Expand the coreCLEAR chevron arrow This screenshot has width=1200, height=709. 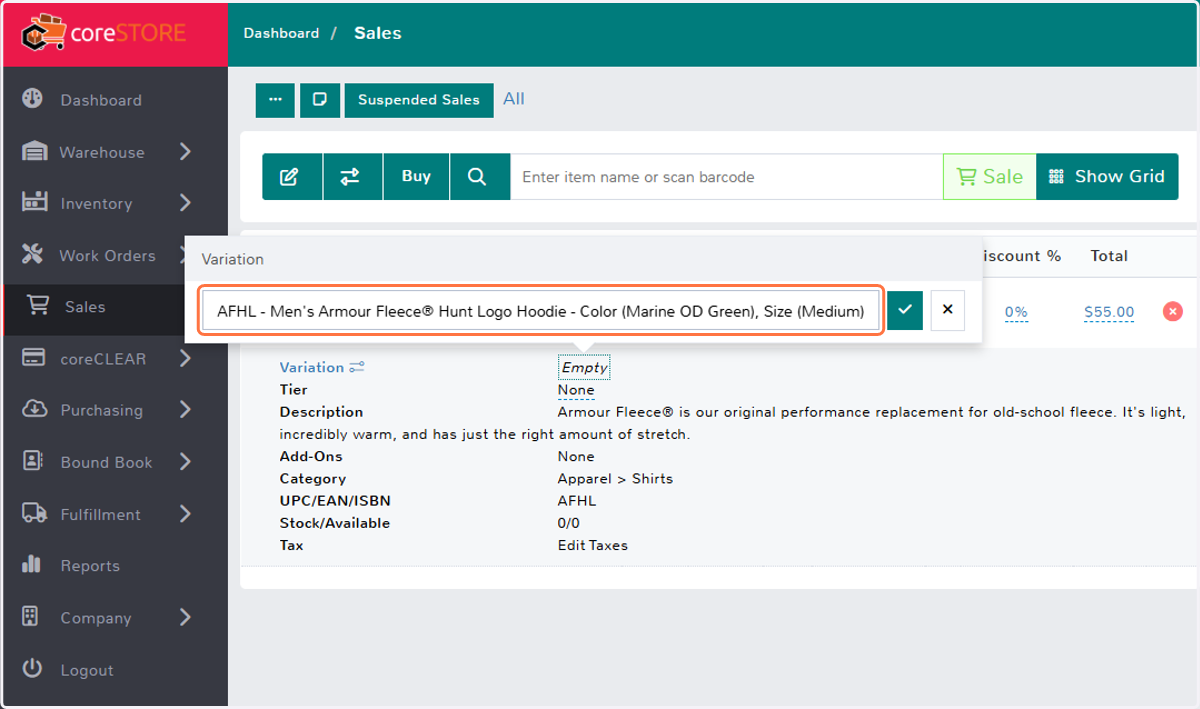click(185, 358)
